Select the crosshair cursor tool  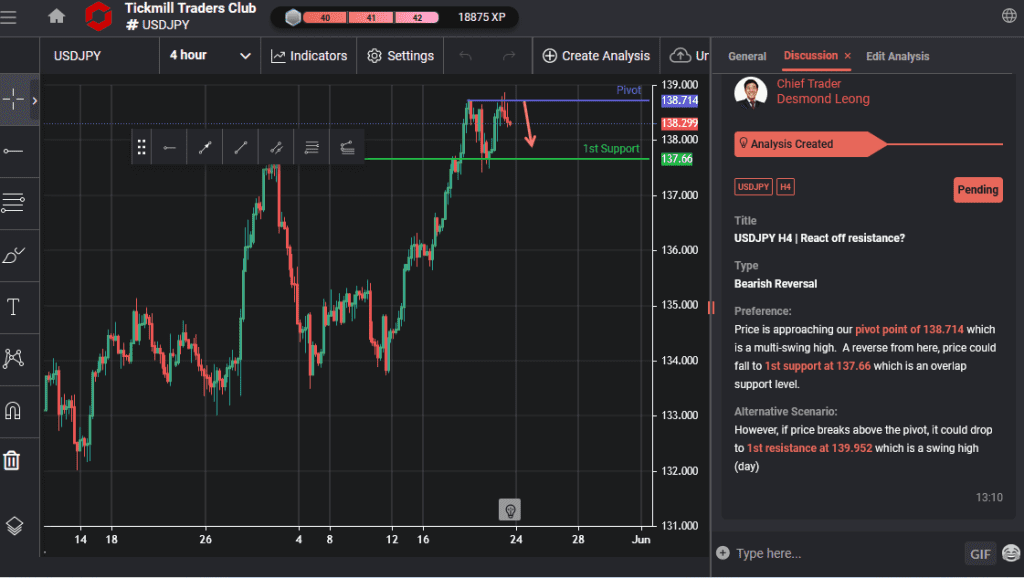point(15,98)
